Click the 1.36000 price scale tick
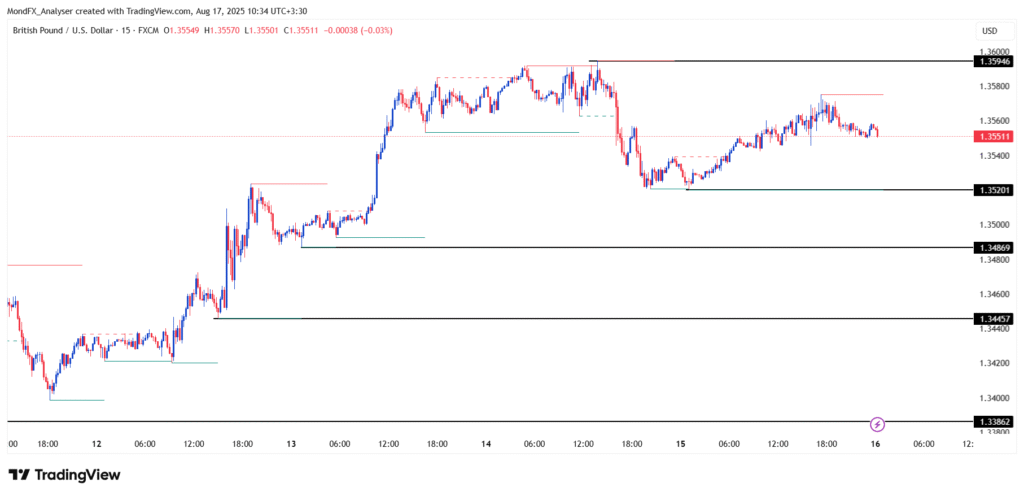This screenshot has height=496, width=1024. click(x=996, y=51)
